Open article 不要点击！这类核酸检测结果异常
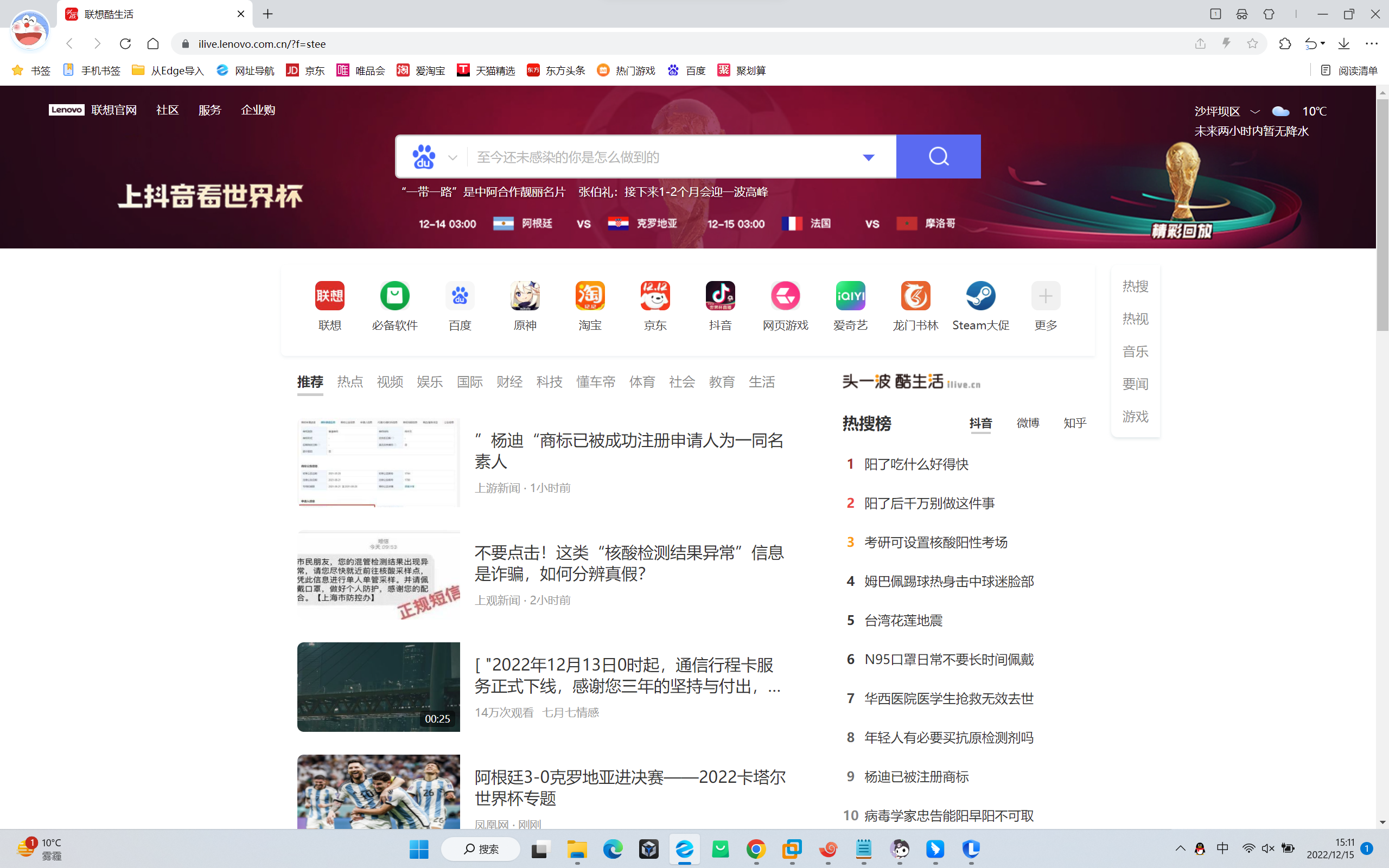 pos(629,563)
